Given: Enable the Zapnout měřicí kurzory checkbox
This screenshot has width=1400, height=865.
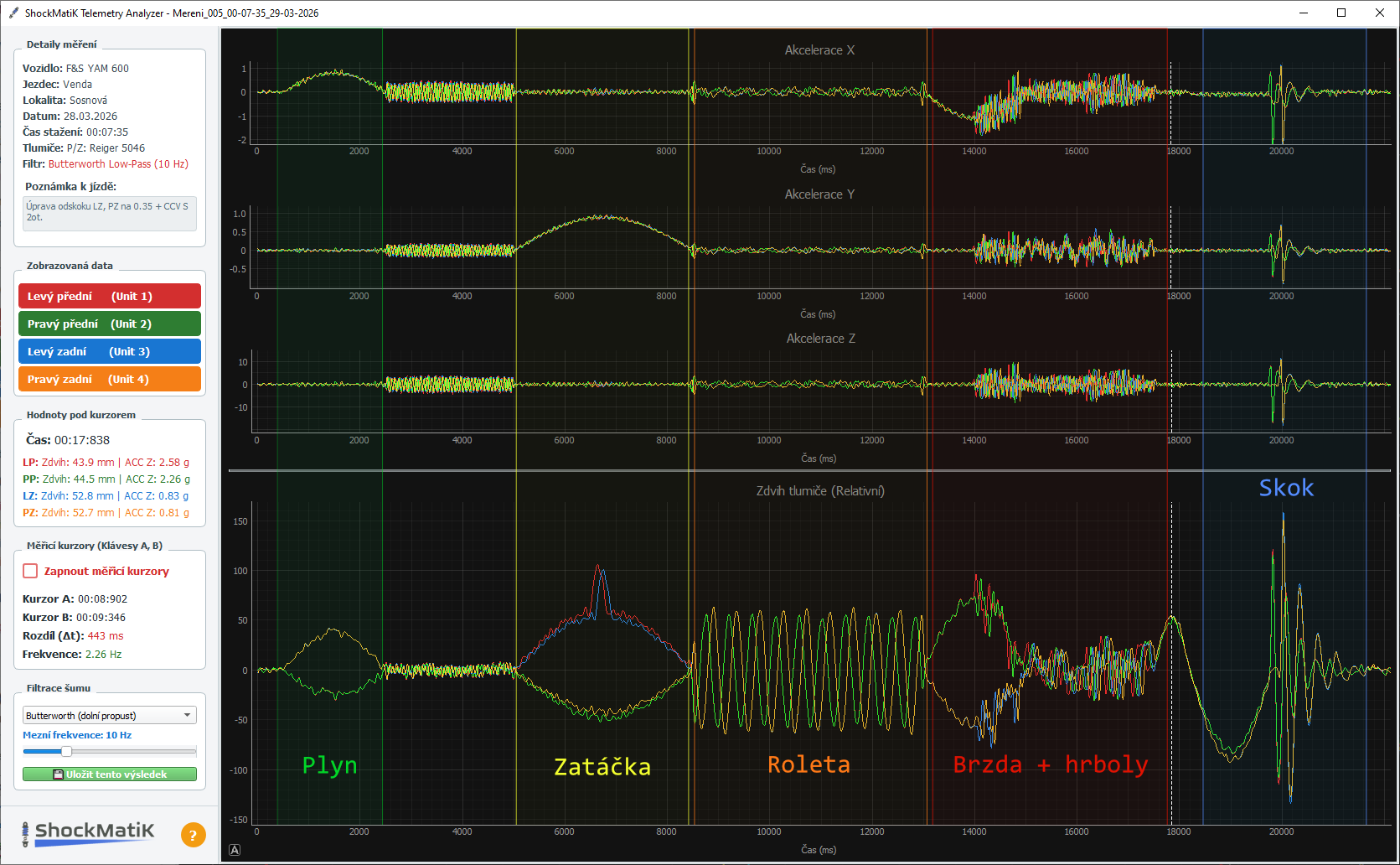Looking at the screenshot, I should point(30,571).
